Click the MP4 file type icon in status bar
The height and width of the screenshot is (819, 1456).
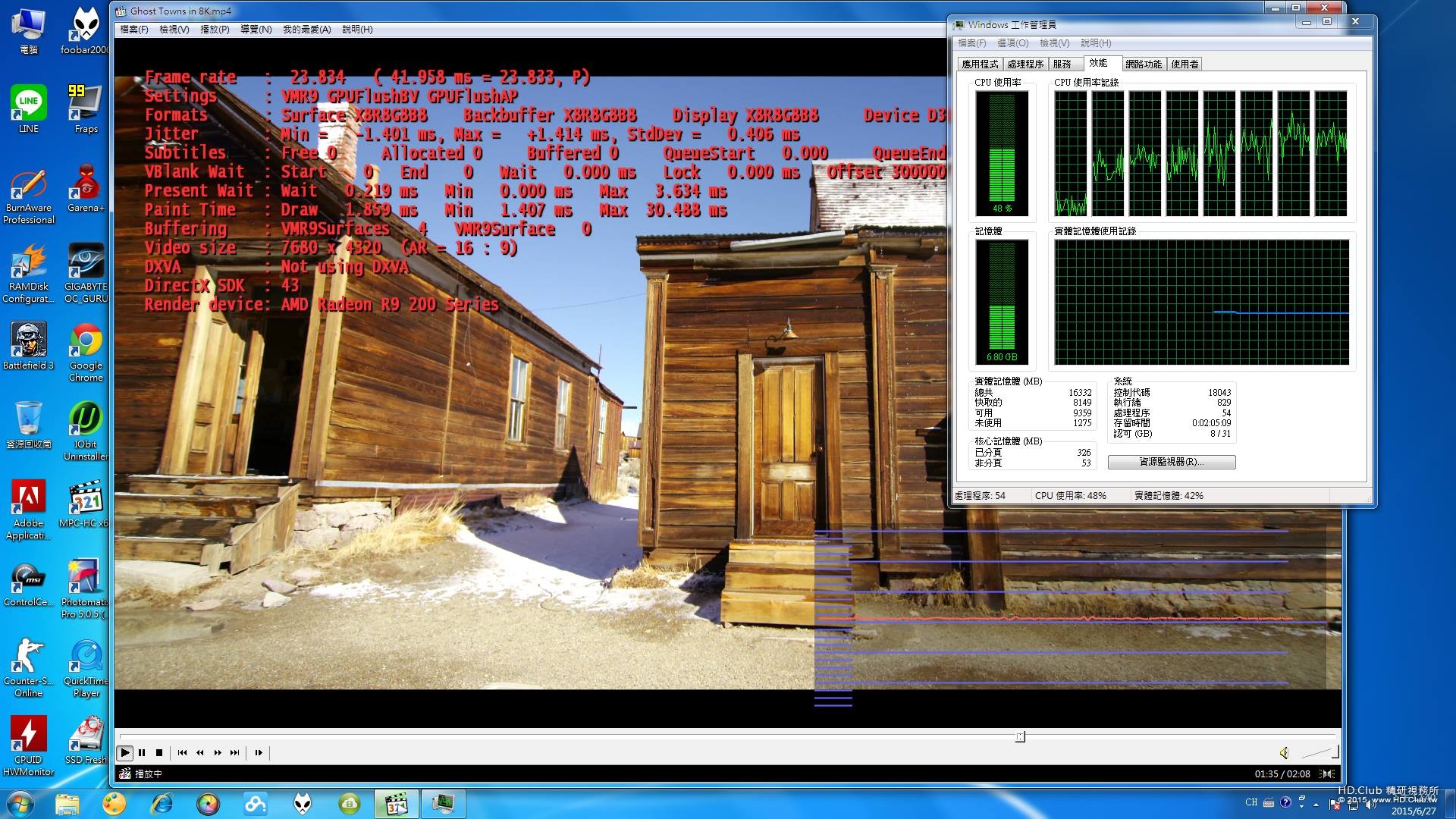[125, 774]
